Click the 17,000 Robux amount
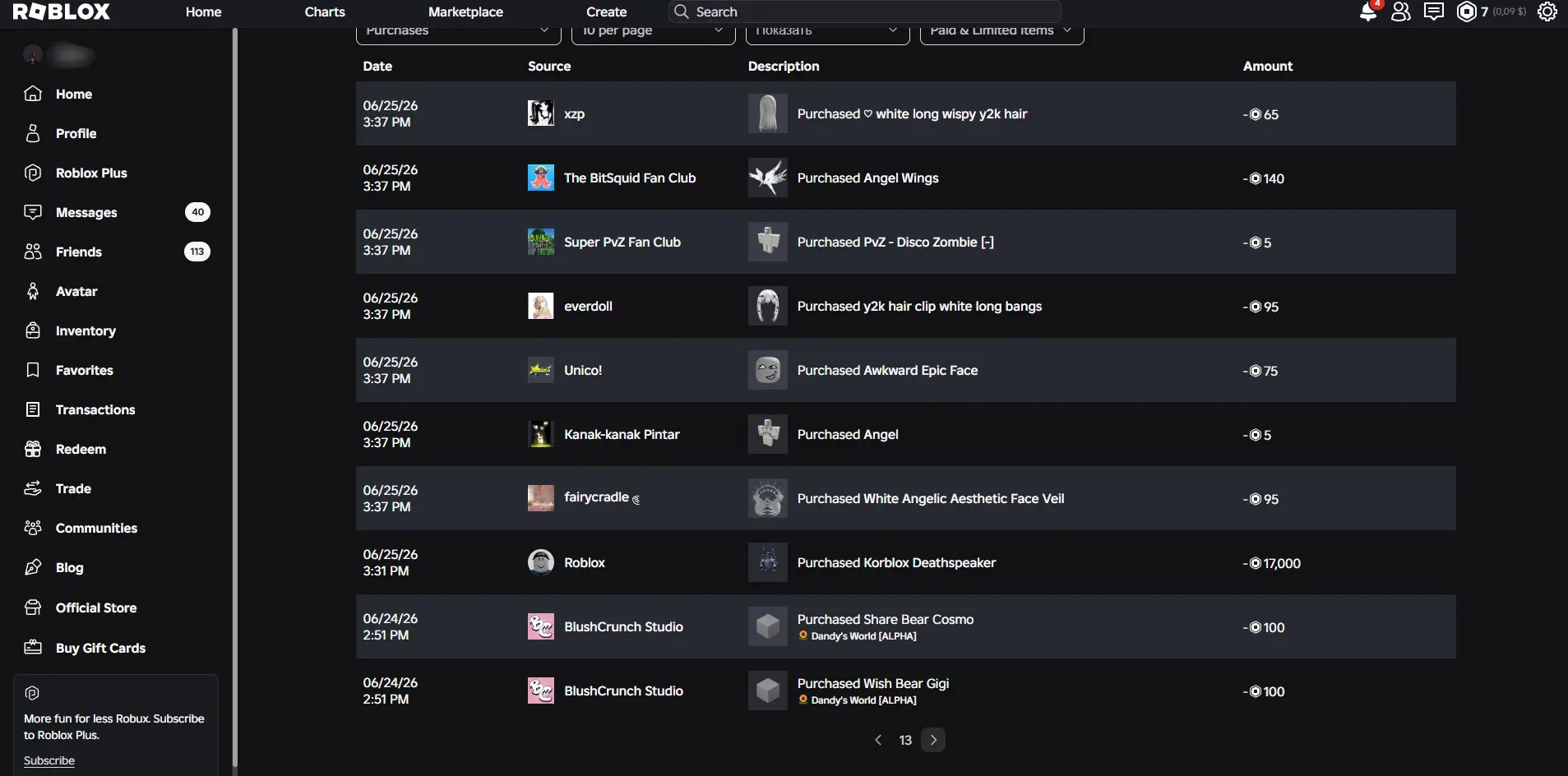1568x776 pixels. click(x=1271, y=563)
